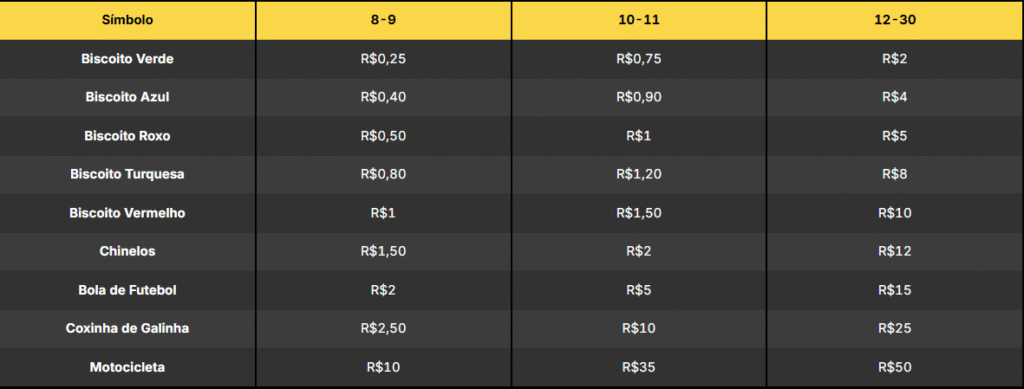Click the Coxinha de Galinha row label
This screenshot has width=1024, height=389.
127,328
